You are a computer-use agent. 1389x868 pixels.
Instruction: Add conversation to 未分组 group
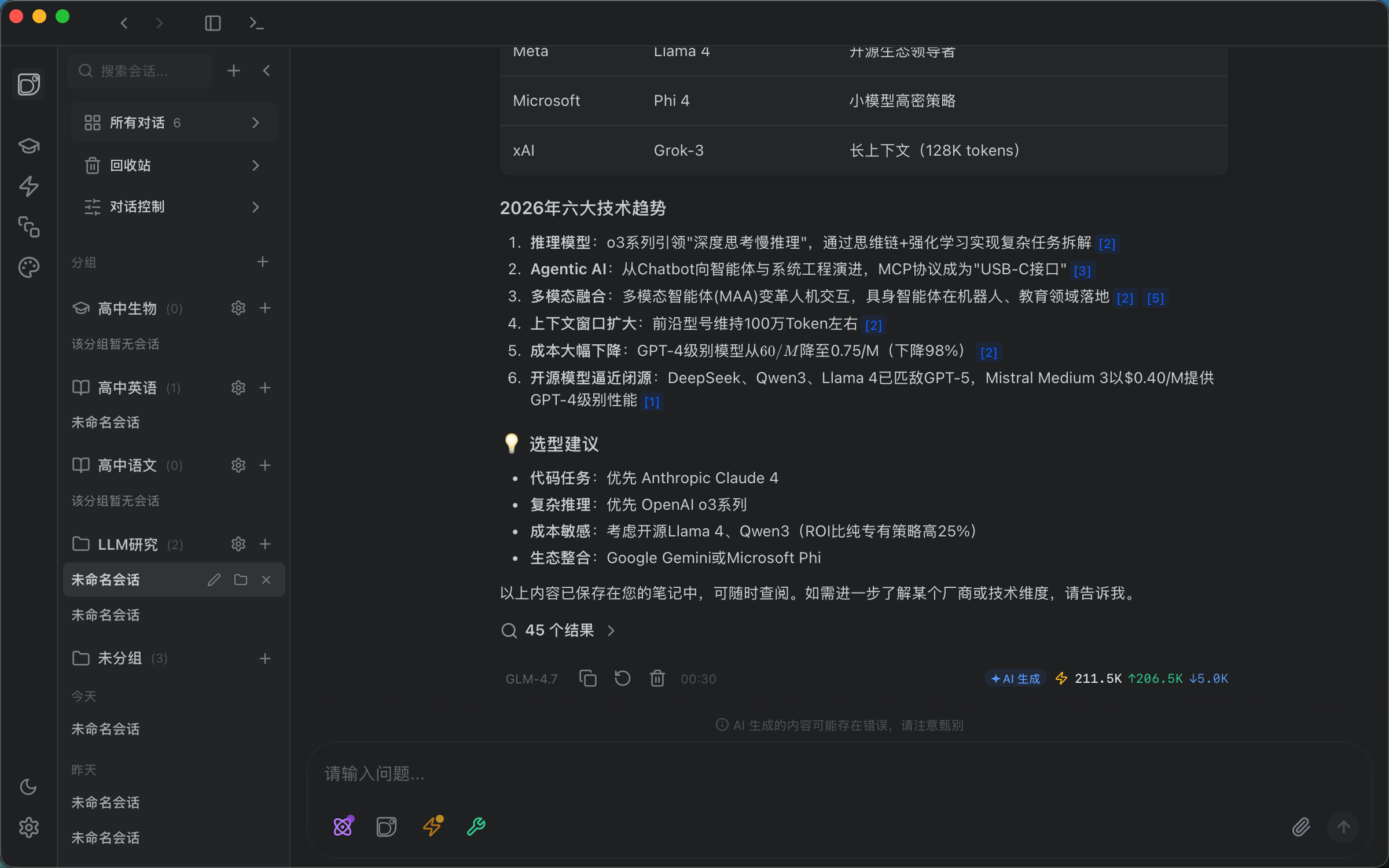265,659
